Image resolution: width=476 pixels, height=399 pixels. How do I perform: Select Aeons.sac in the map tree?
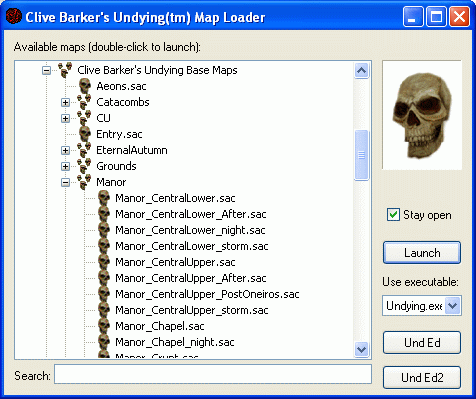click(121, 86)
